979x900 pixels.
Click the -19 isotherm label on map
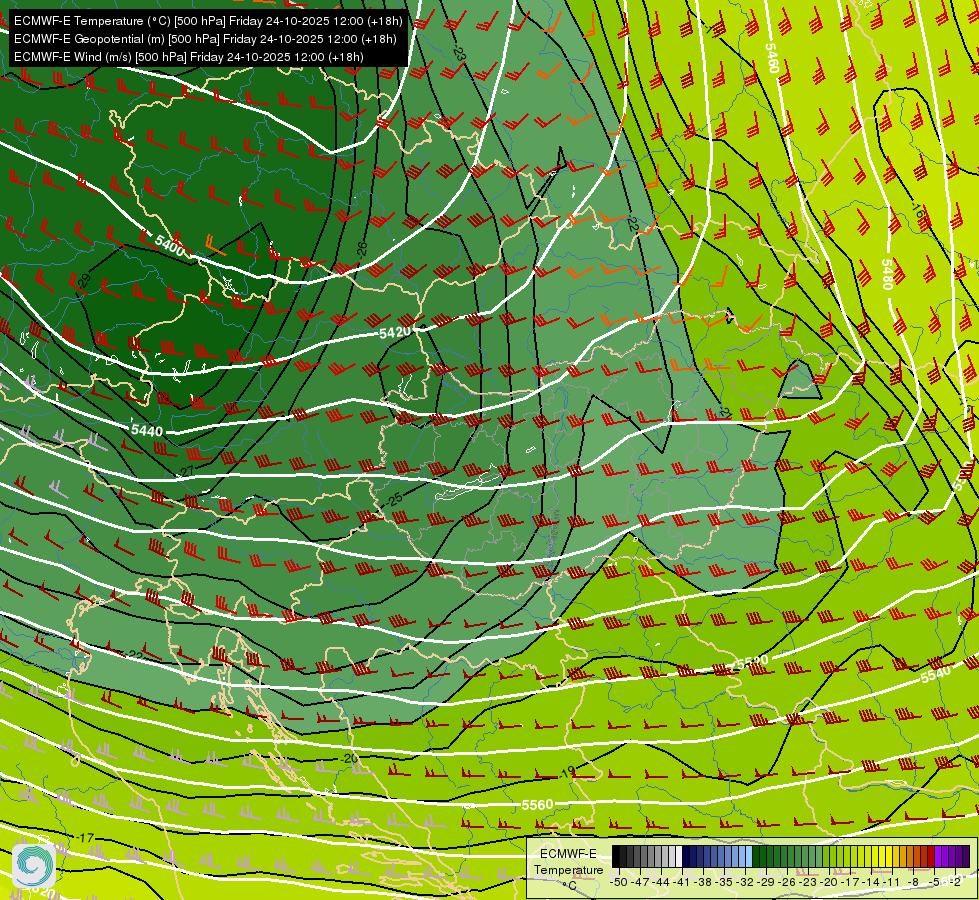[566, 774]
